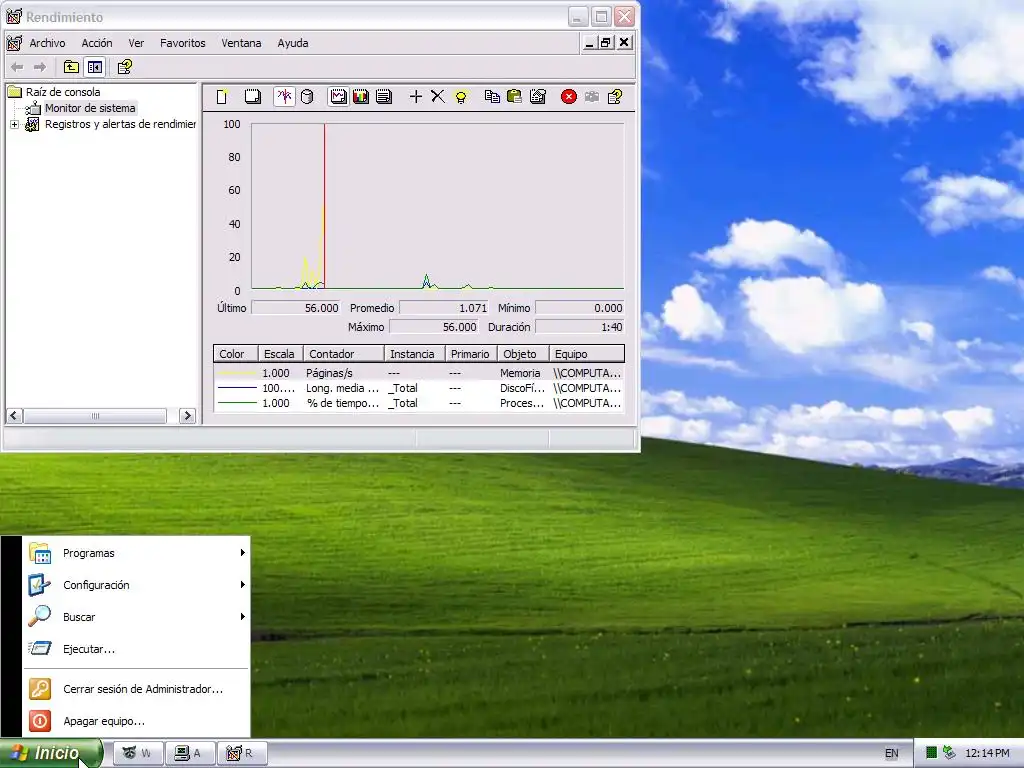Click the Delete counter X icon
The height and width of the screenshot is (768, 1024).
click(x=438, y=97)
